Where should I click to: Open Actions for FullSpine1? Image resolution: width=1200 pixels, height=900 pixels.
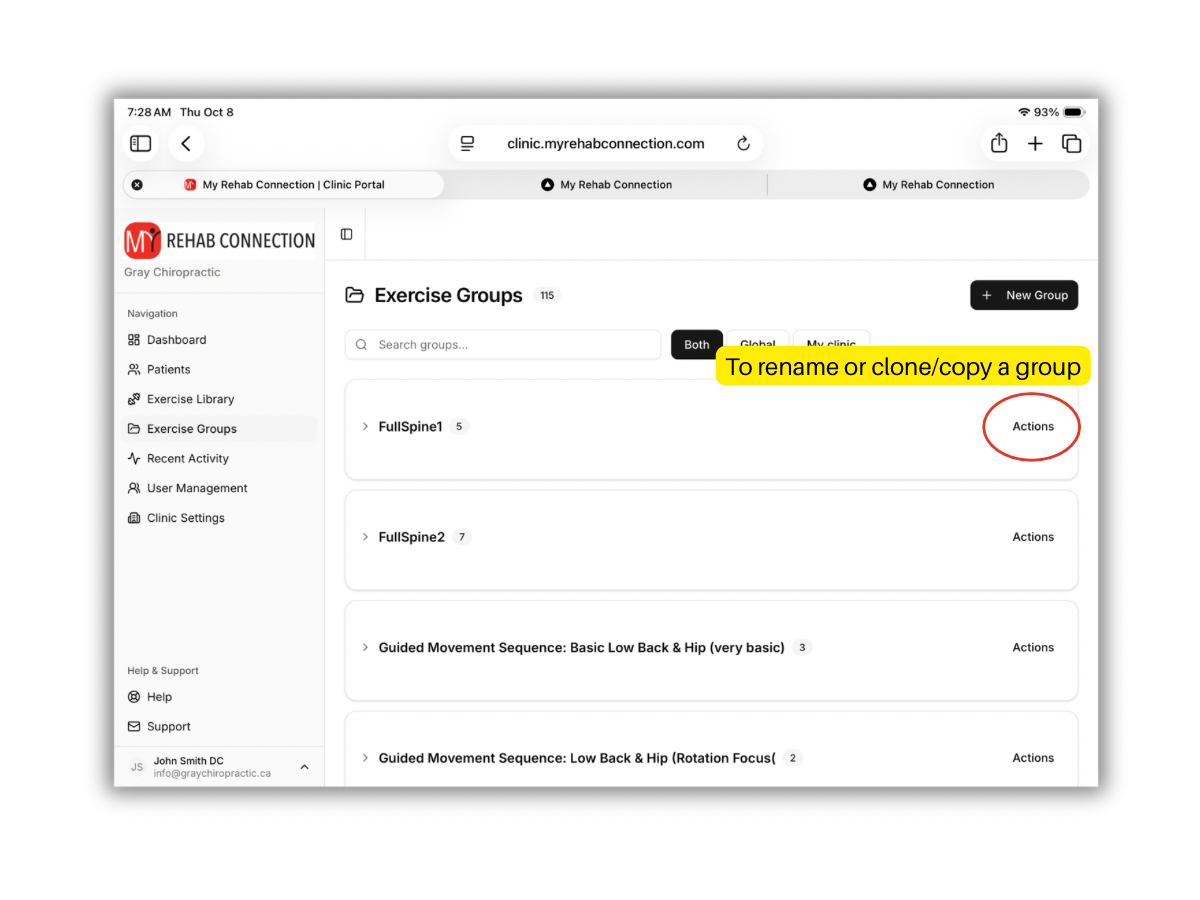tap(1033, 427)
